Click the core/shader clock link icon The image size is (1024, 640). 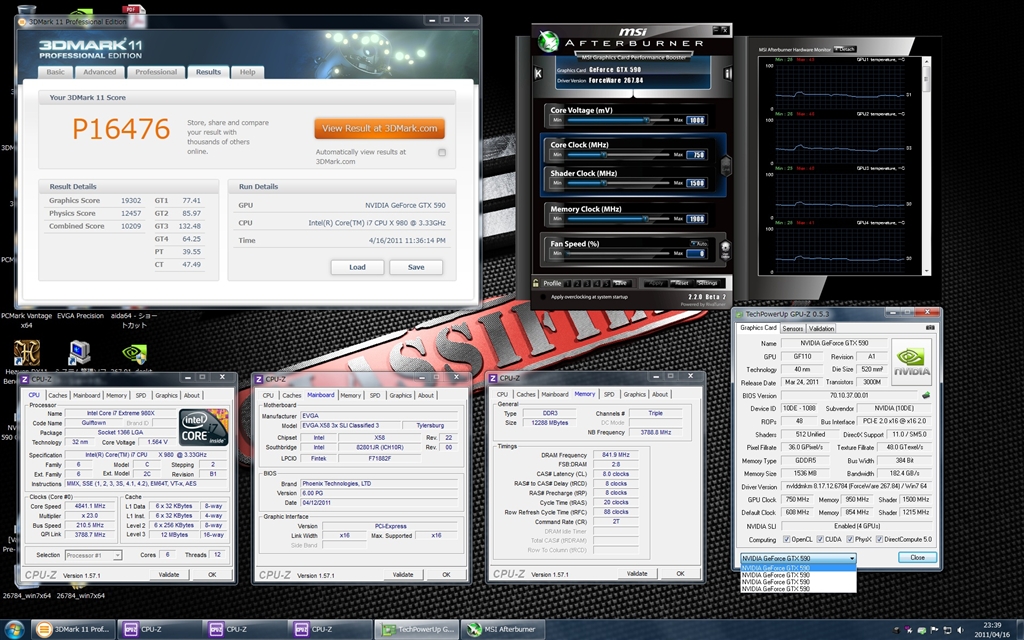click(725, 165)
